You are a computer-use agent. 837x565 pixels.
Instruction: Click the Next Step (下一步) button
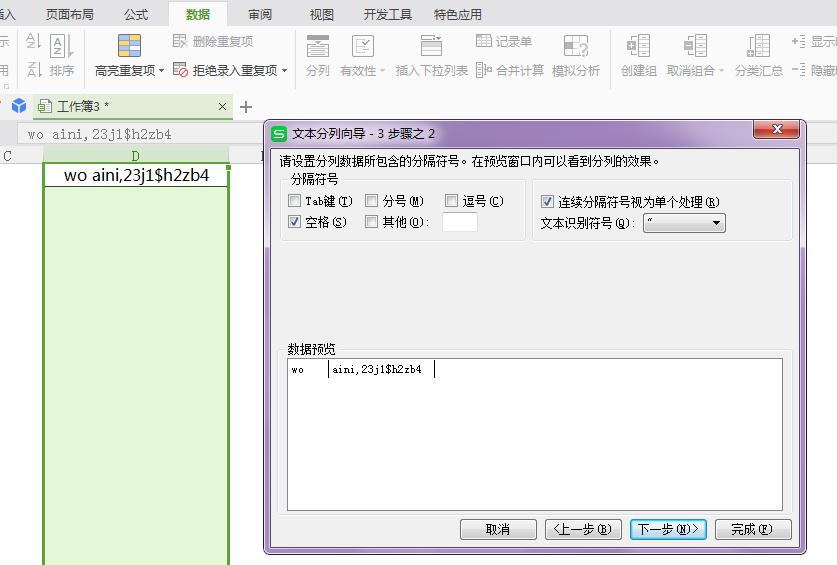coord(668,529)
